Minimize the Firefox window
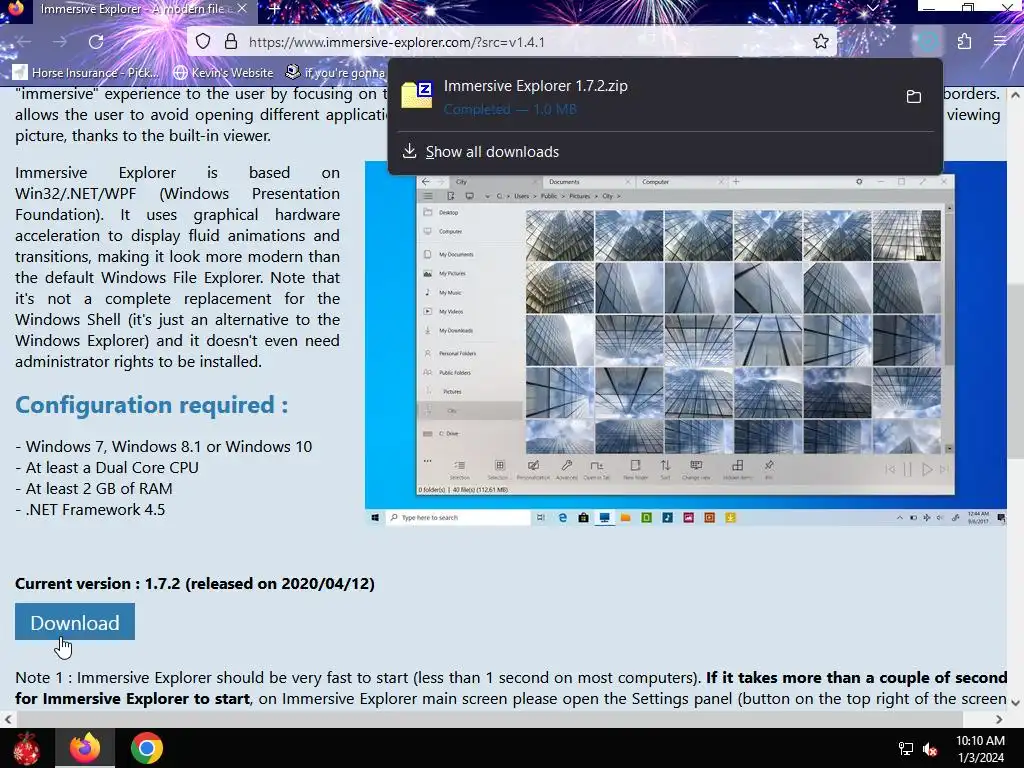 [929, 7]
